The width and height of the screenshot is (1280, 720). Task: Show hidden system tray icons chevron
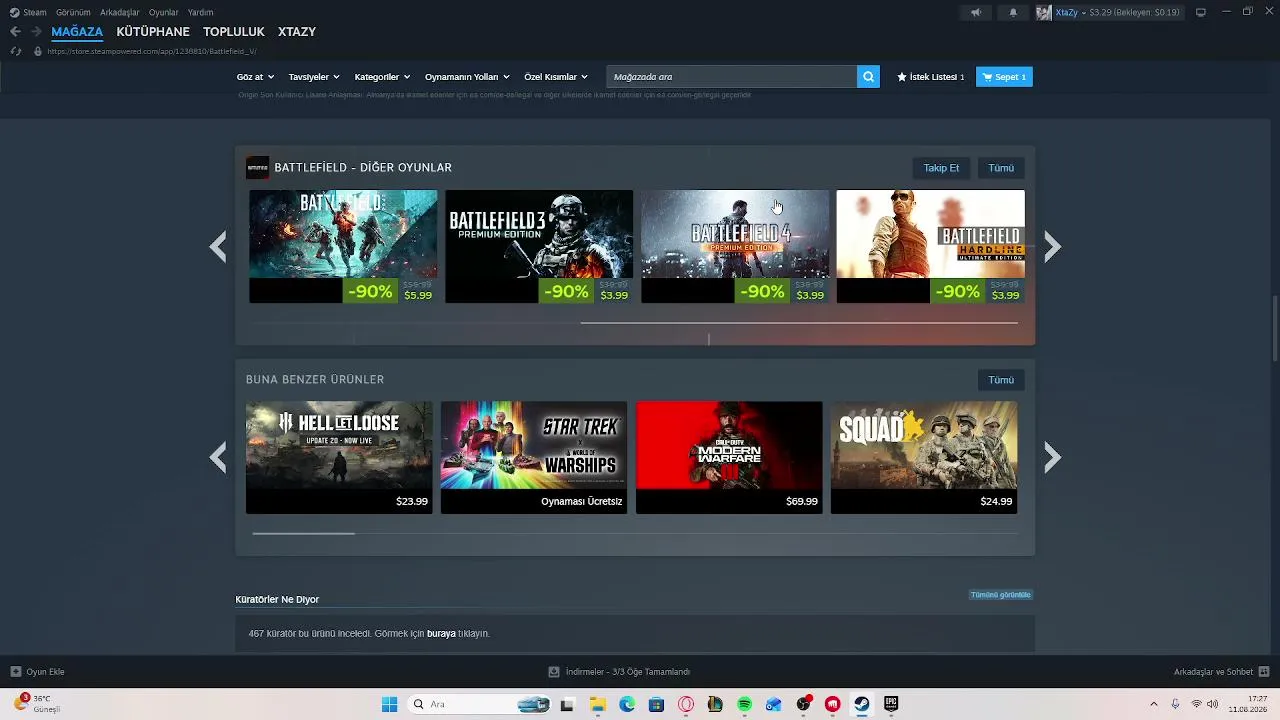point(1153,704)
